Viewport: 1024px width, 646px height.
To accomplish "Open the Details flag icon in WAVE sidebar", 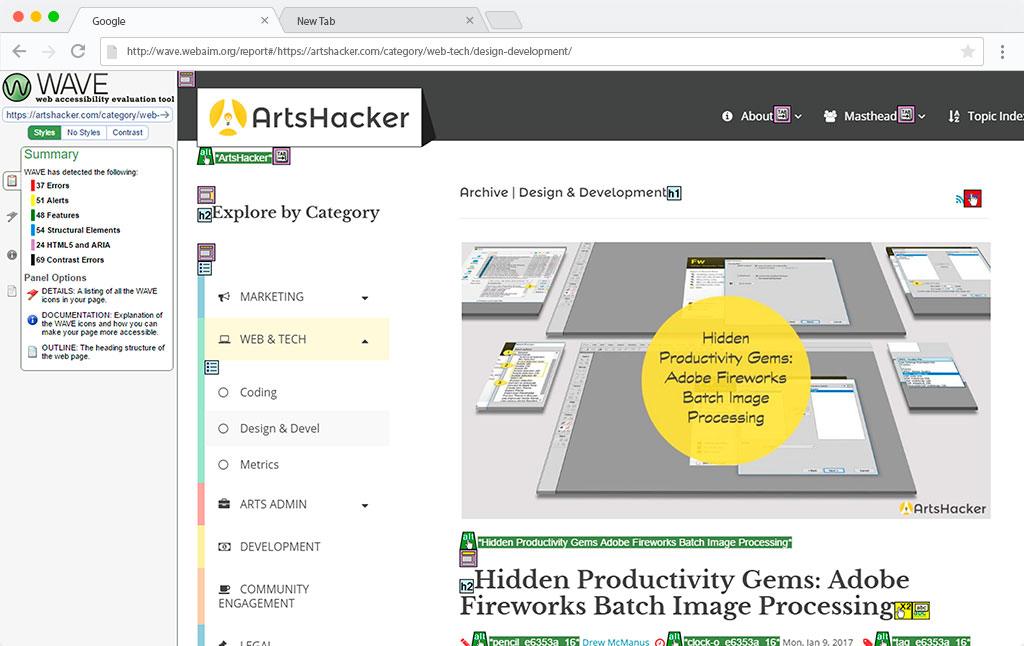I will [12, 216].
